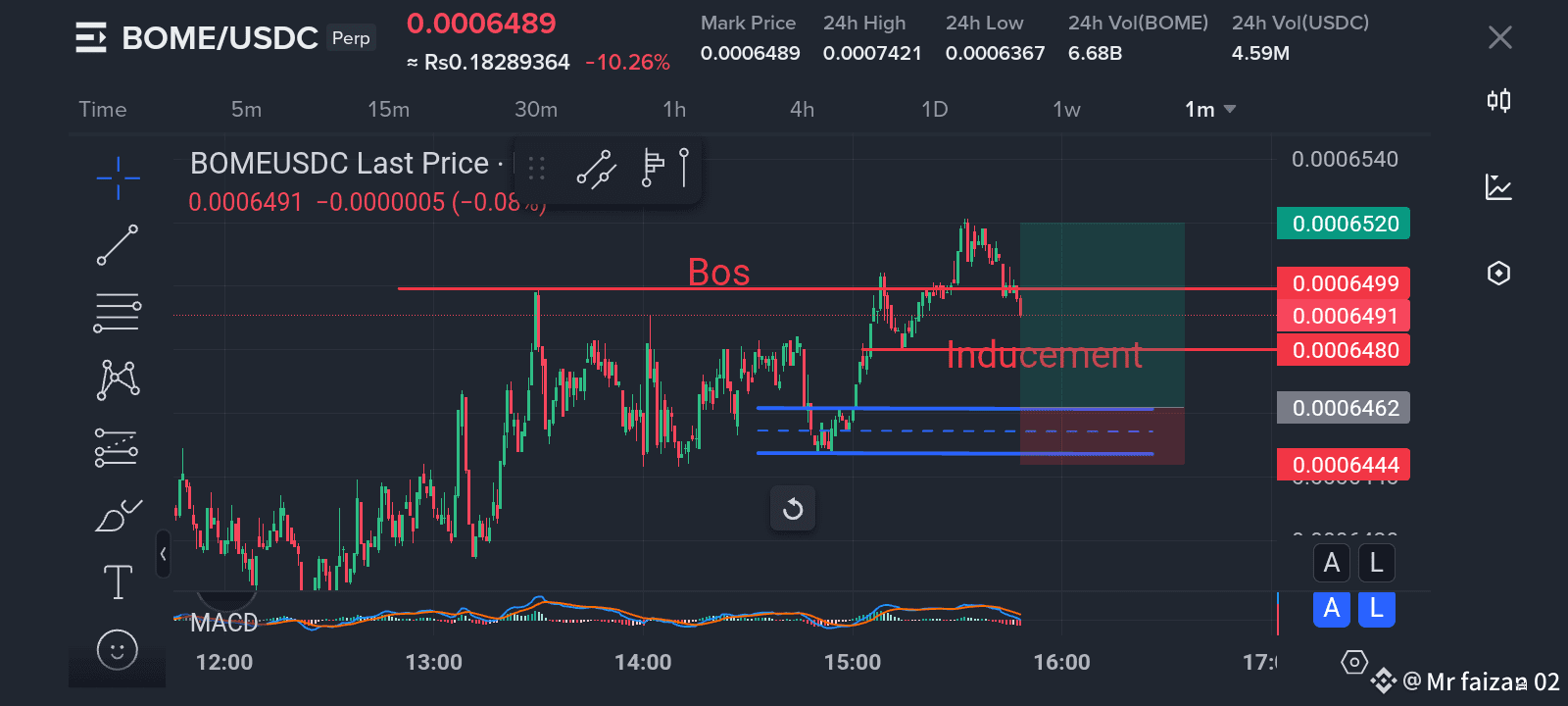Click the Mark Price value 0.0006489

pos(750,53)
